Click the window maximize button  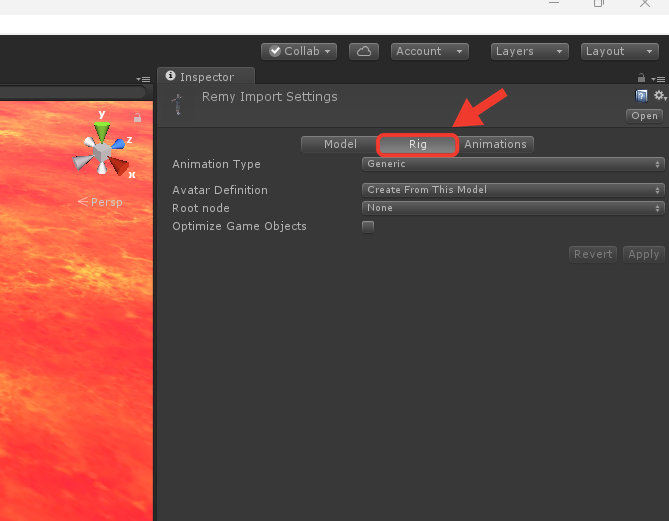point(599,3)
